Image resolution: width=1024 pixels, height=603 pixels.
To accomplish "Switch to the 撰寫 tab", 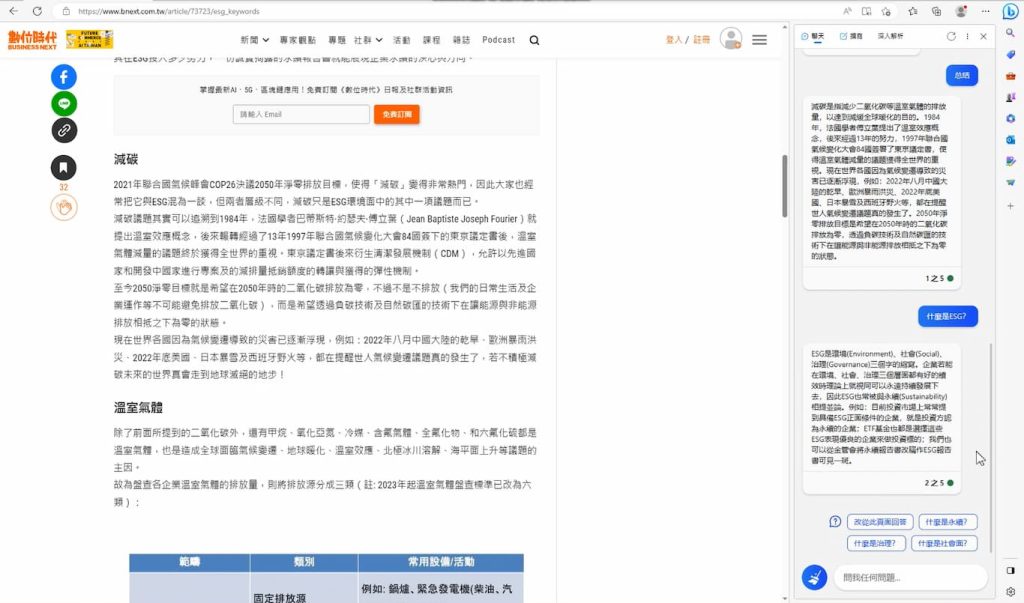I will [851, 36].
